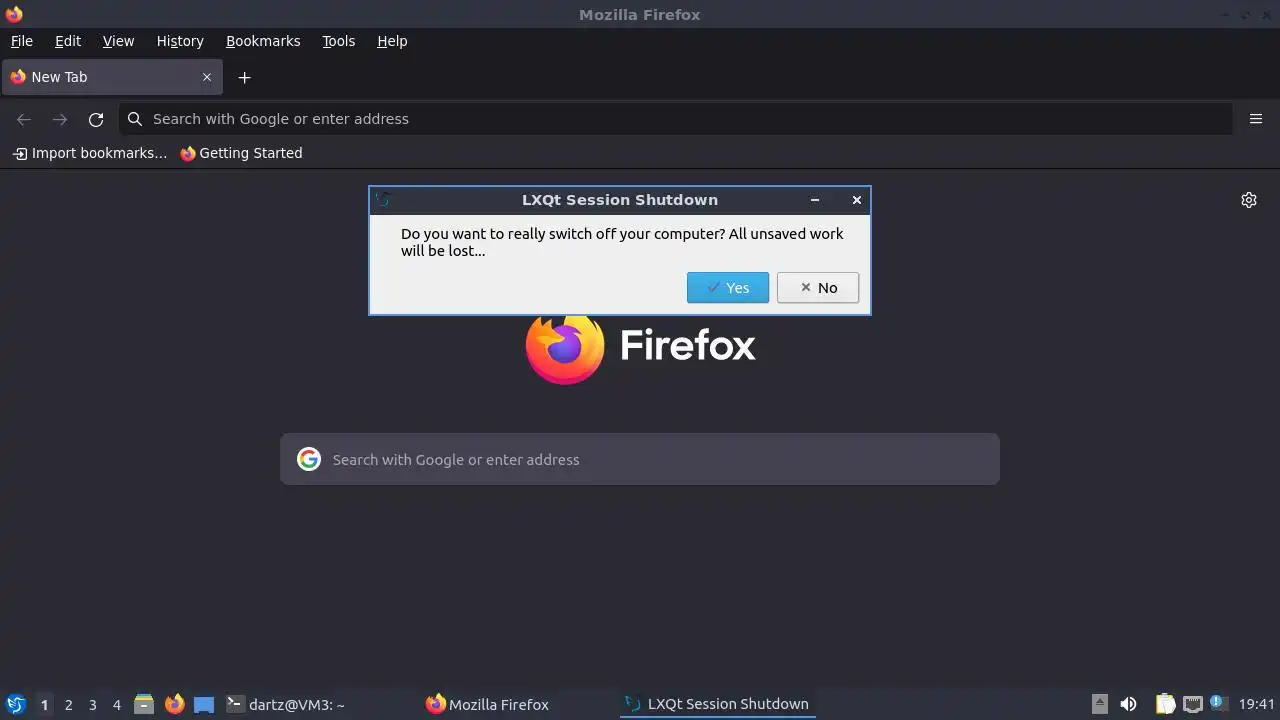Confirm shutdown with the Yes button
Screen dimensions: 1280x720
(728, 287)
